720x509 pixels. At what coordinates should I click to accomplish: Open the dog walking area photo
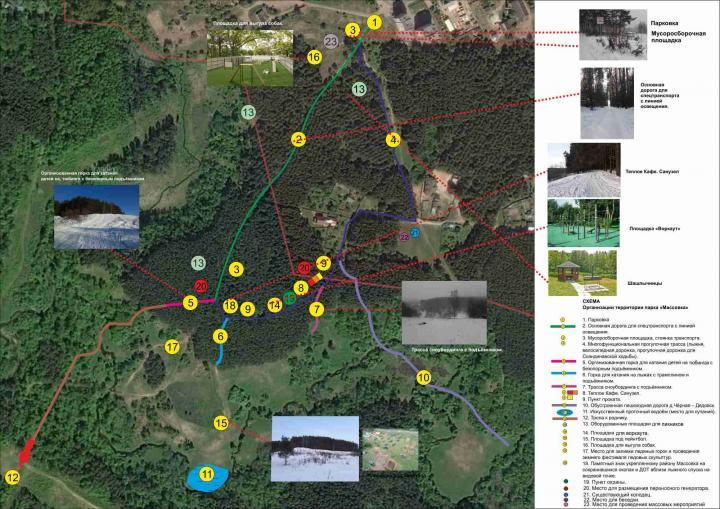pos(251,59)
